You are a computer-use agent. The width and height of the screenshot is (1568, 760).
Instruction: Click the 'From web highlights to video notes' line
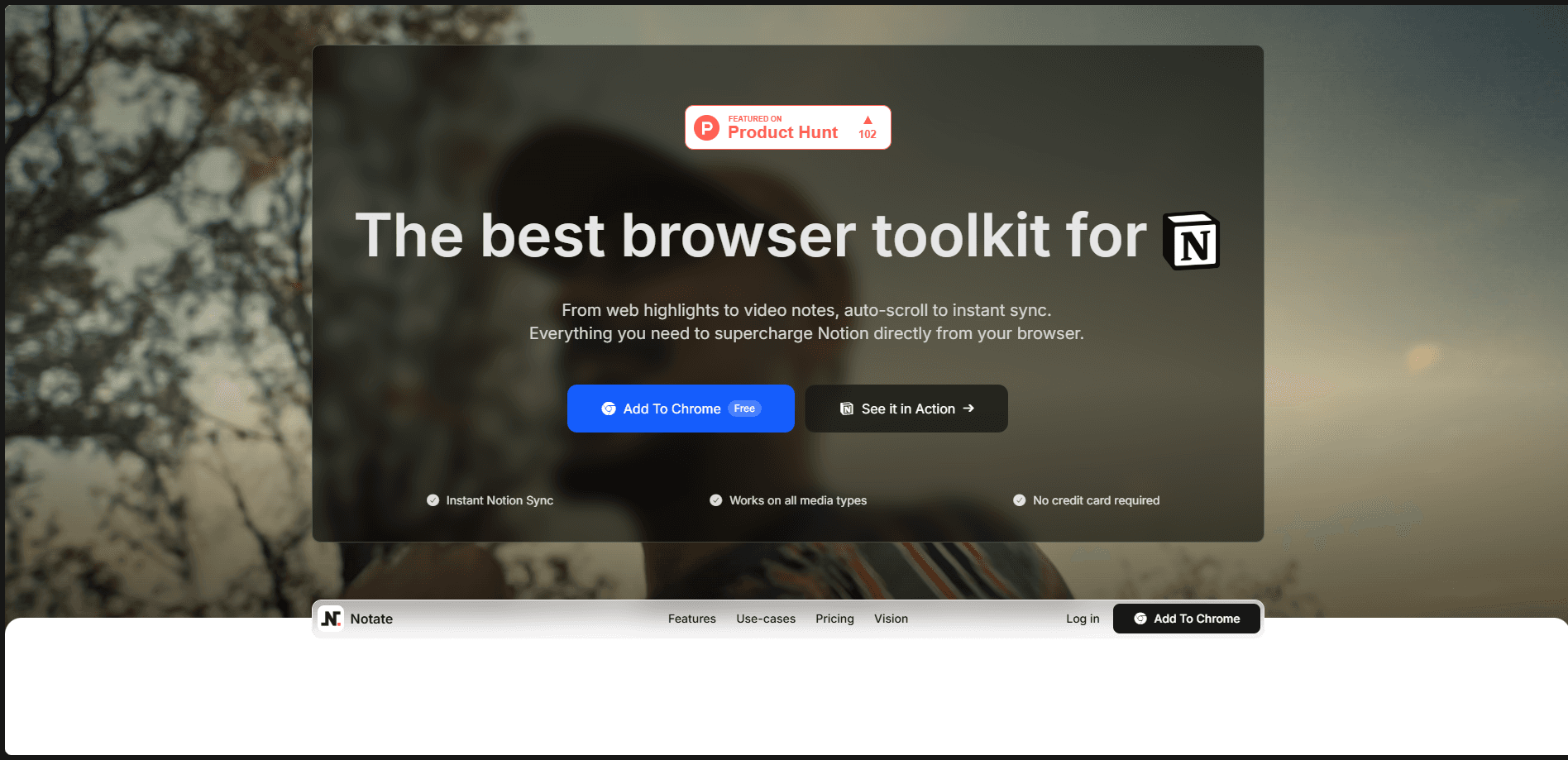click(806, 310)
